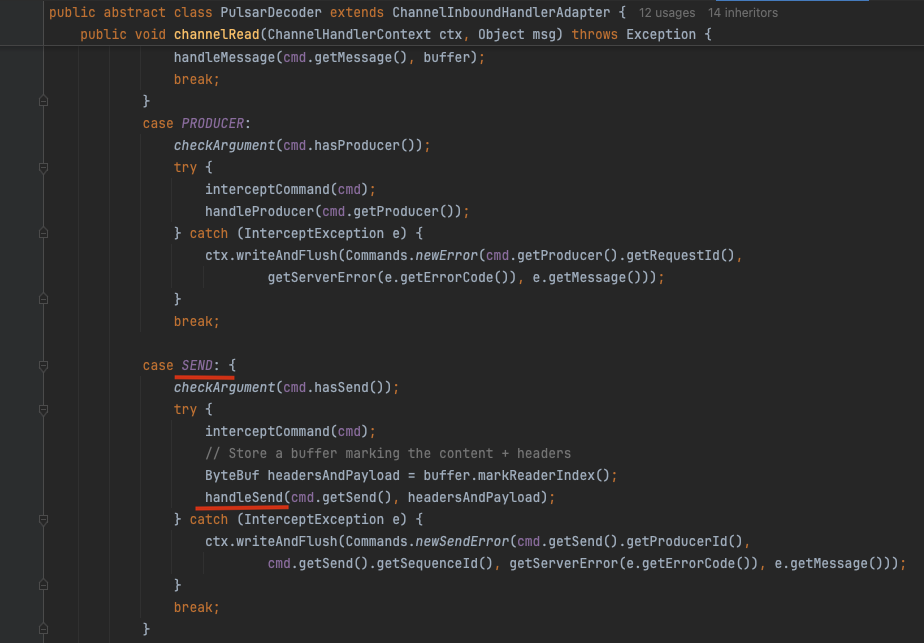Click interceptCommand in SEND try block
The width and height of the screenshot is (924, 643).
click(267, 431)
